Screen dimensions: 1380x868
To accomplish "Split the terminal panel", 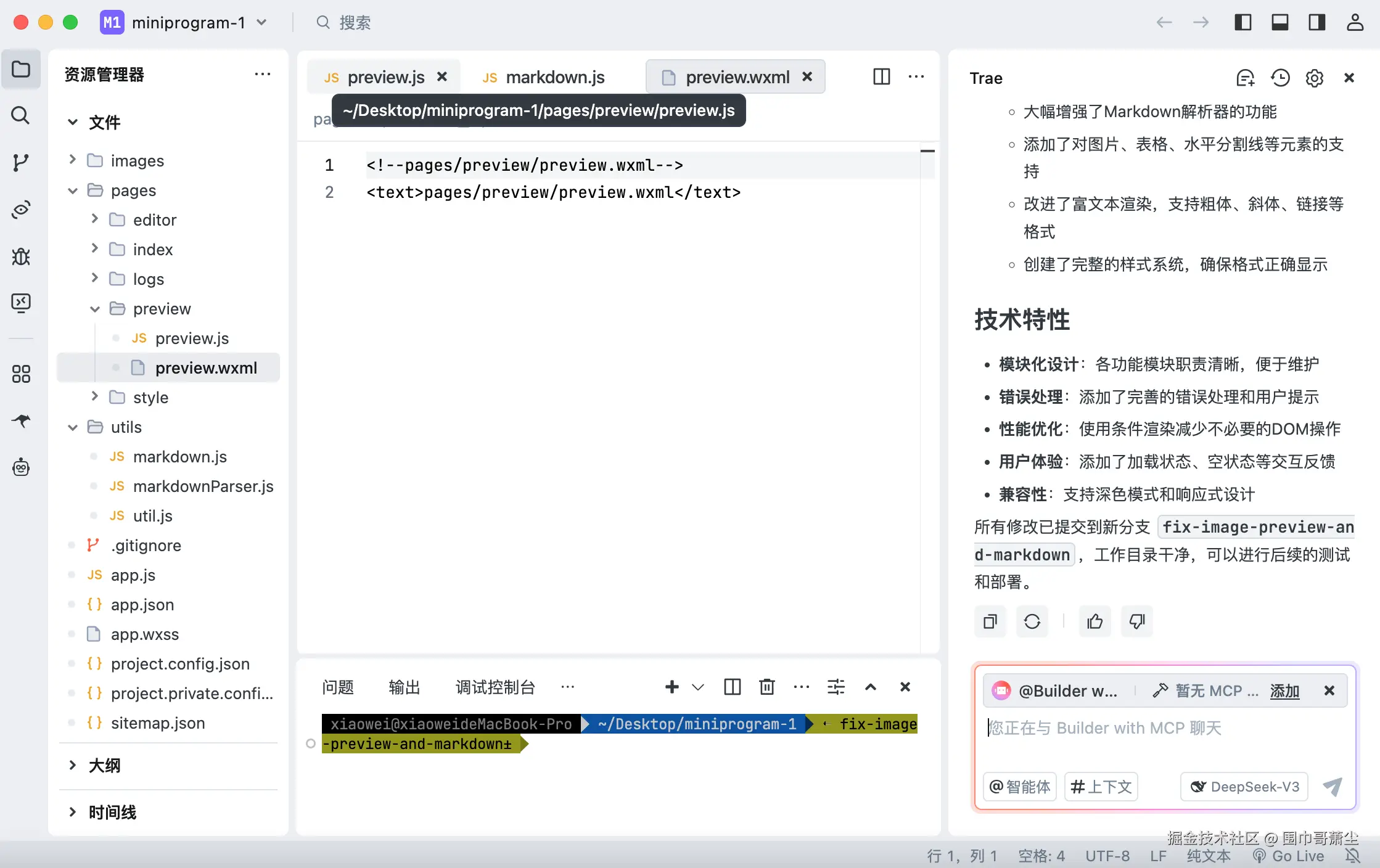I will click(732, 686).
